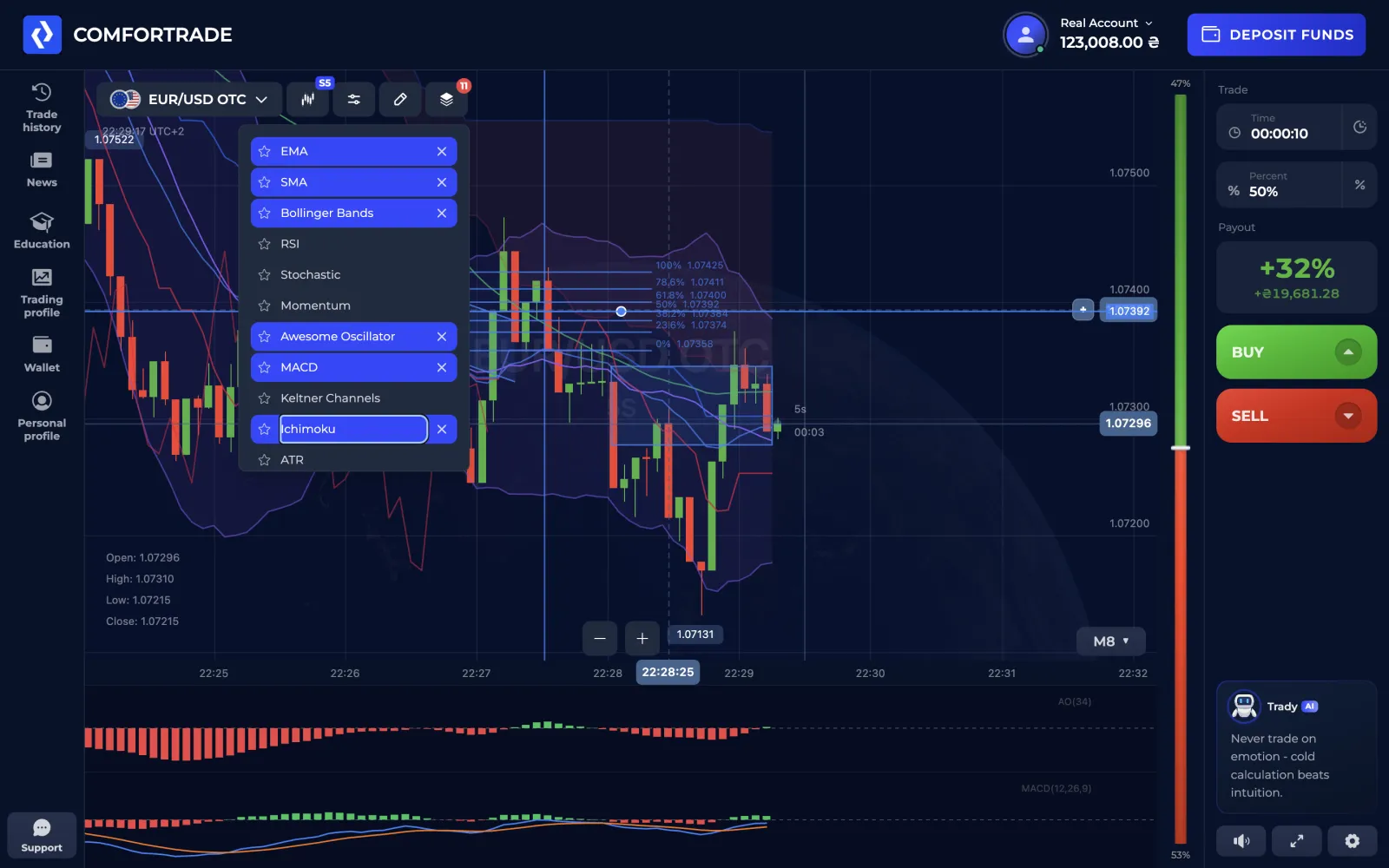The height and width of the screenshot is (868, 1389).
Task: Click the clock toggle beside trade time
Action: [x=1359, y=127]
